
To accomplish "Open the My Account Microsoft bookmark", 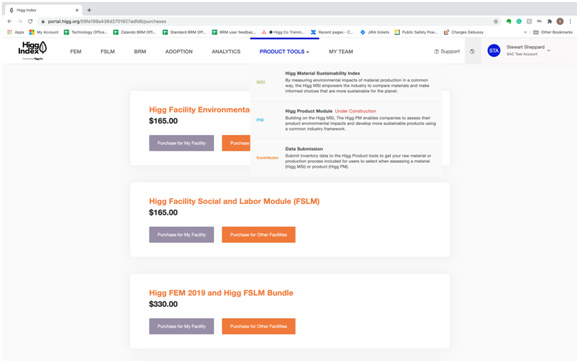I will [x=44, y=32].
